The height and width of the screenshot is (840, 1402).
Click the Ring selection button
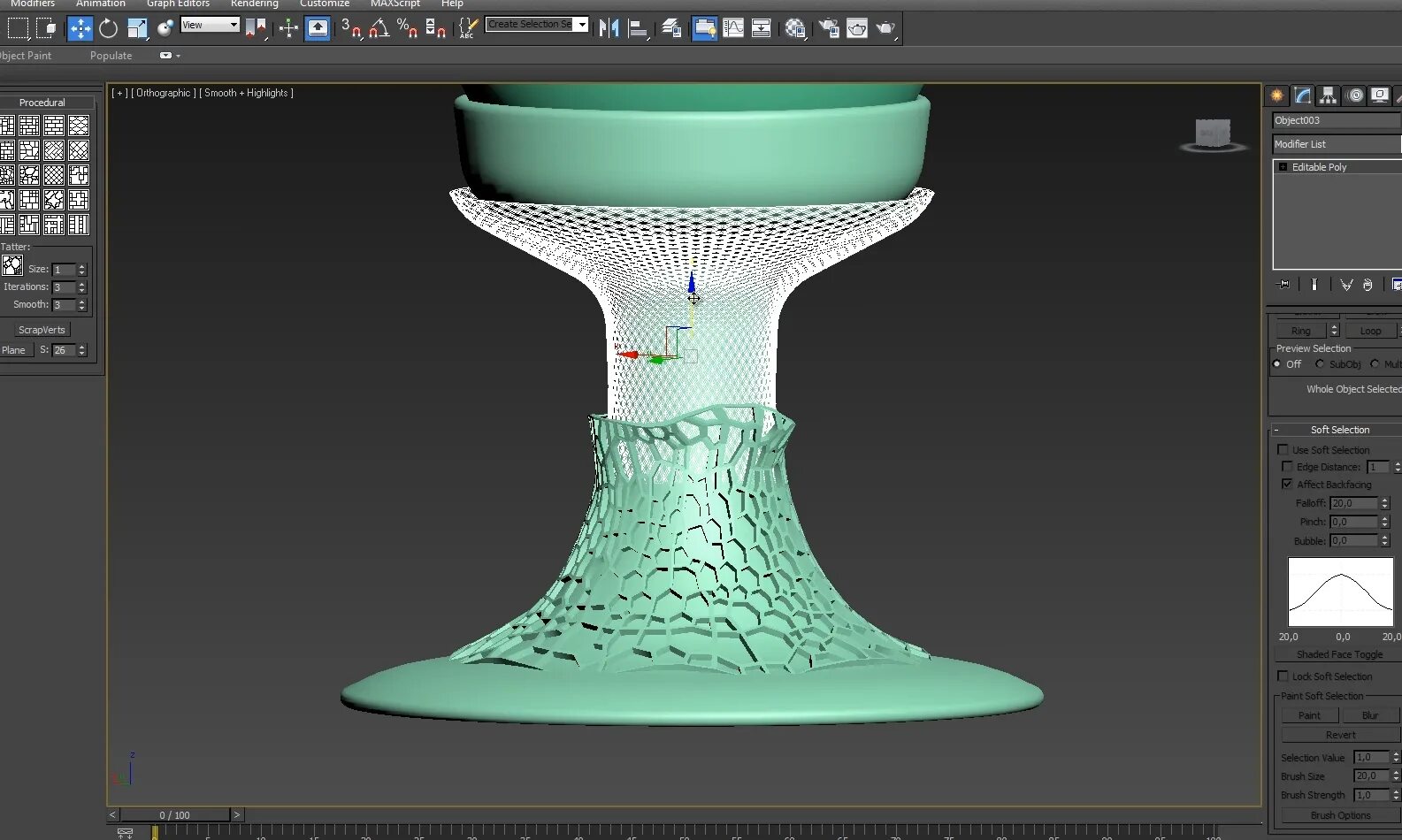click(x=1300, y=331)
